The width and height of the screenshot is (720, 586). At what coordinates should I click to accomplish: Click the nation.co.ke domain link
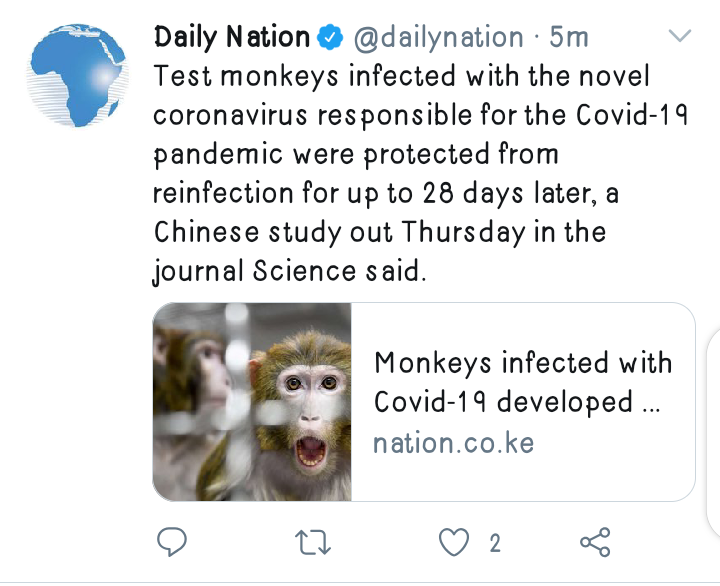(453, 443)
